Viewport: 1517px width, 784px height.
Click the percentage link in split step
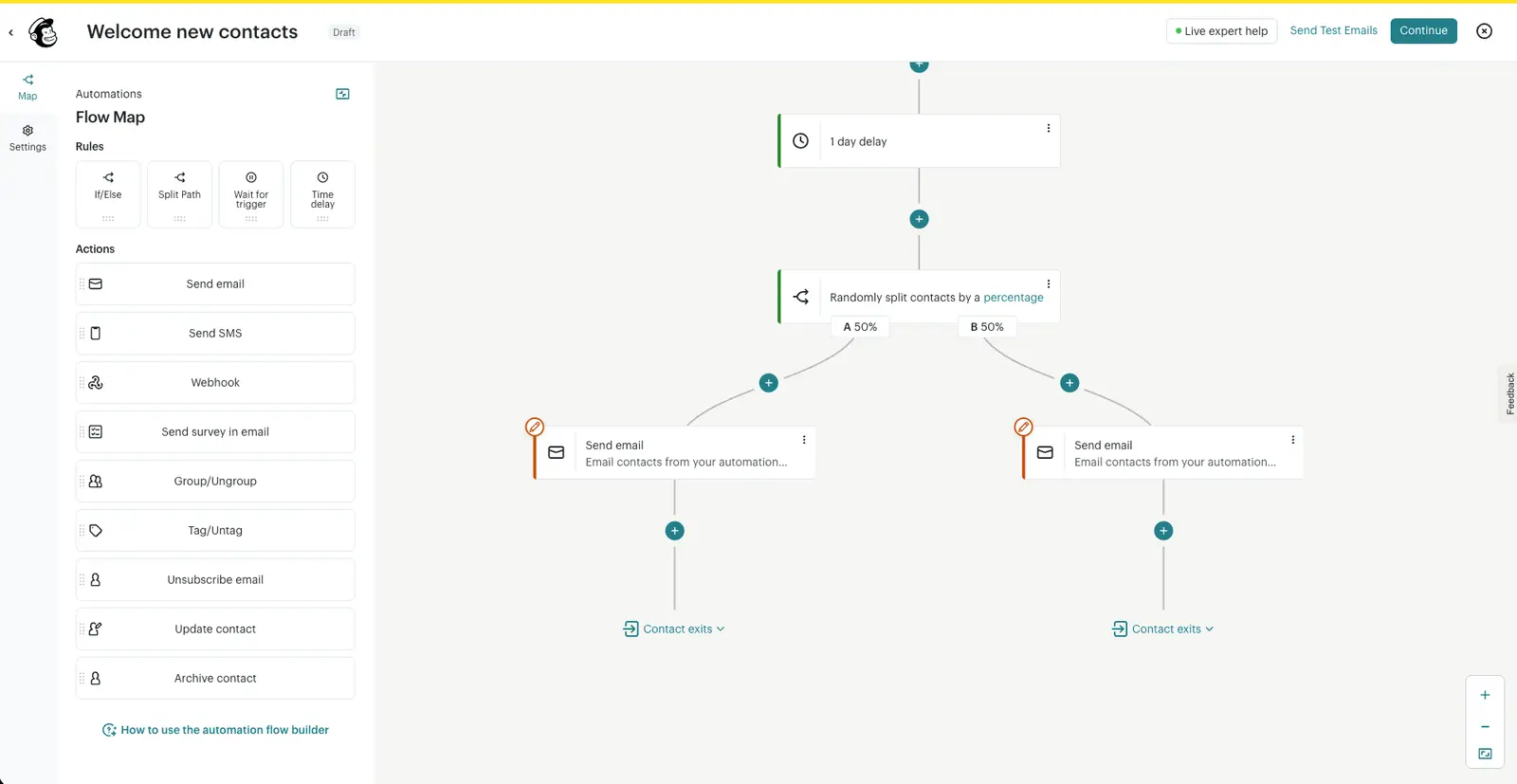1013,297
